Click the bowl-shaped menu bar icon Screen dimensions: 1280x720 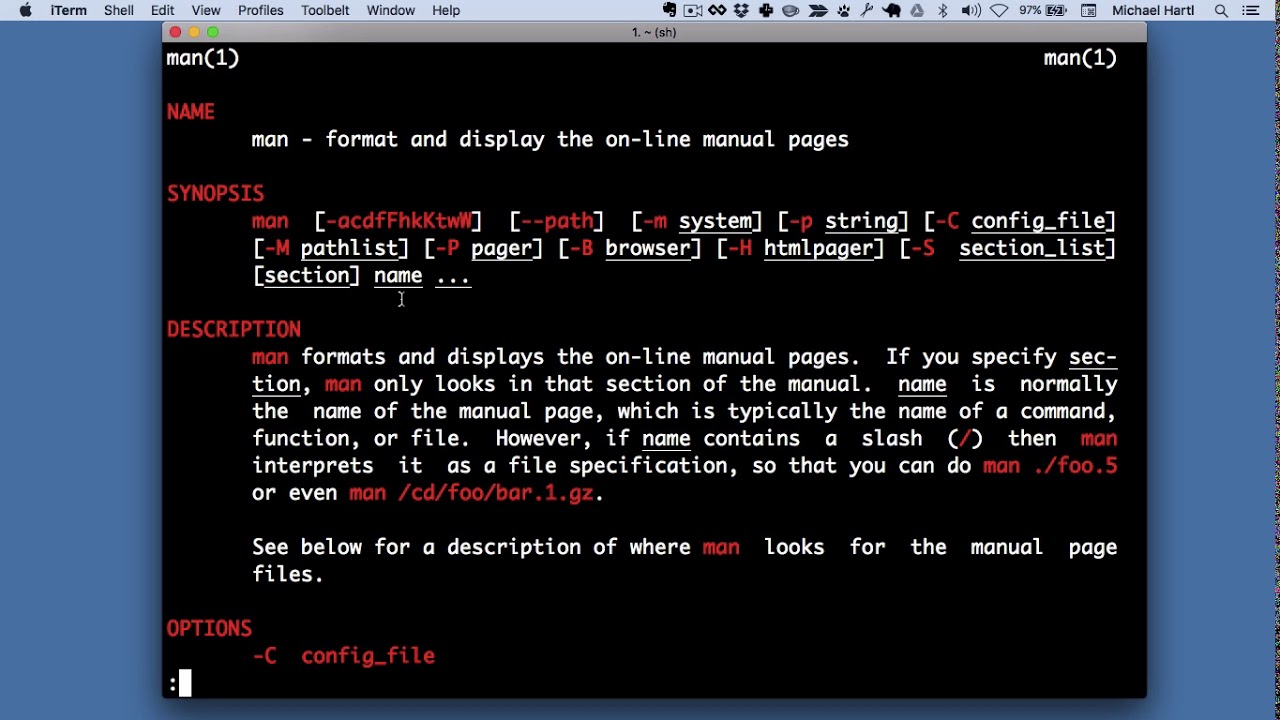click(x=790, y=10)
